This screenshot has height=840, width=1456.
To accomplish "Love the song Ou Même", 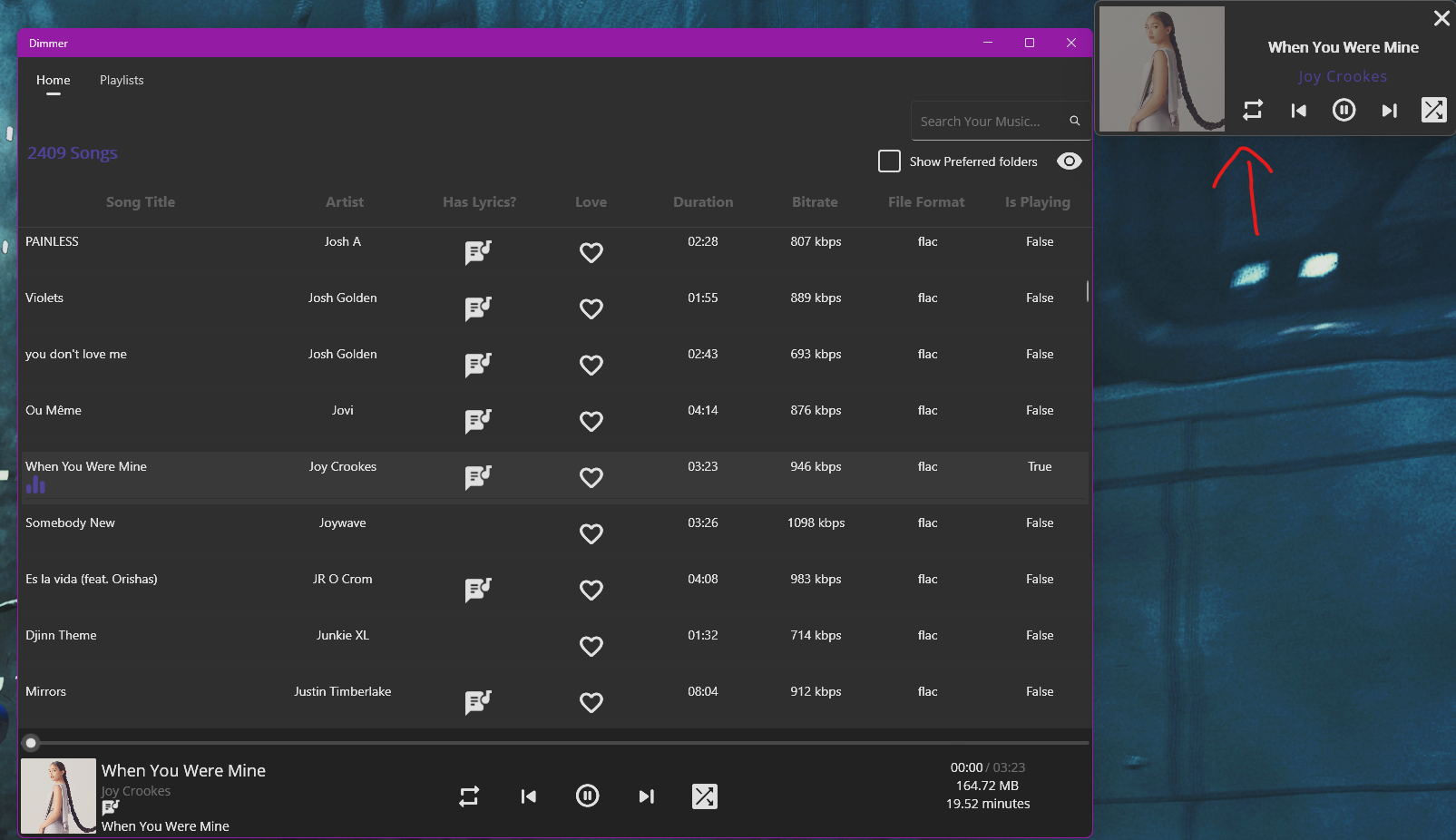I will (x=591, y=422).
